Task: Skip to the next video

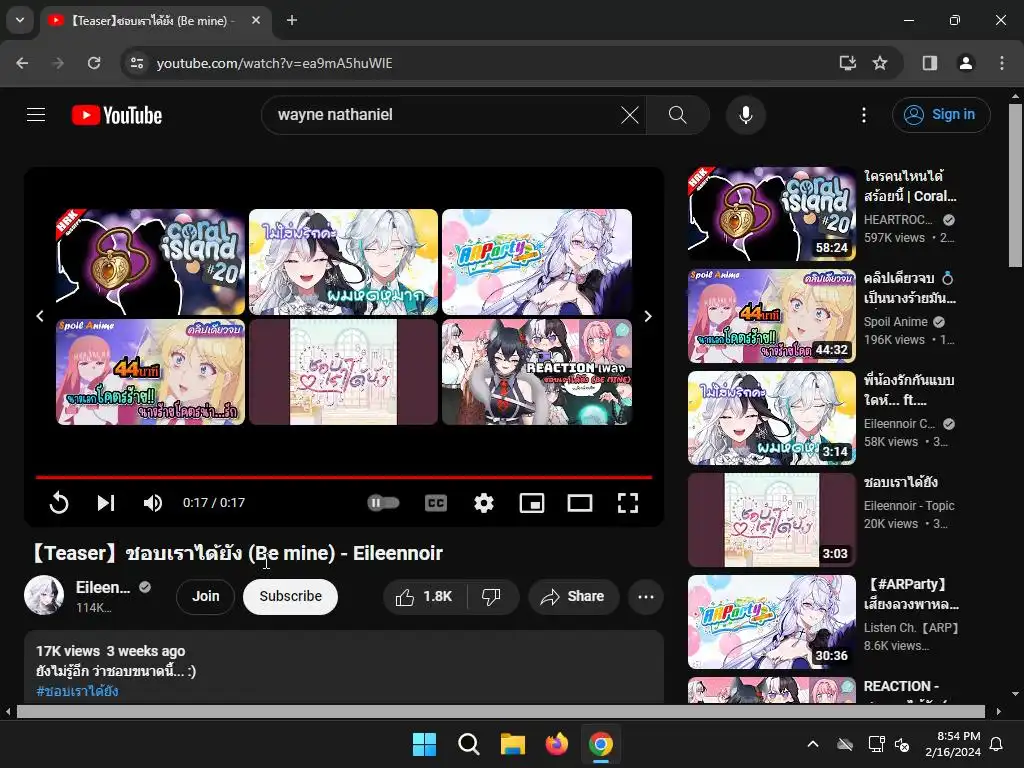Action: [106, 502]
